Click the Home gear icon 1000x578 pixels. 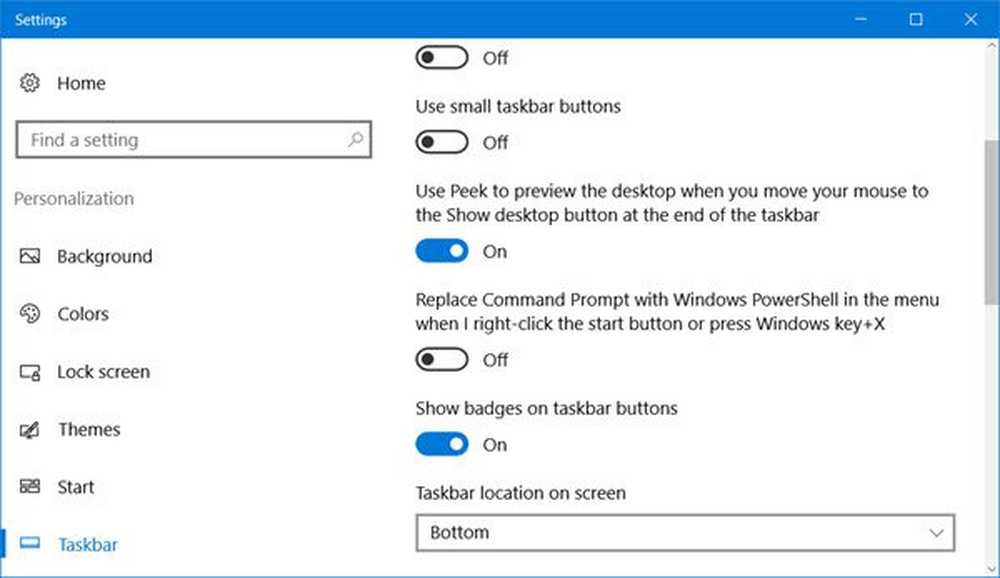(29, 83)
